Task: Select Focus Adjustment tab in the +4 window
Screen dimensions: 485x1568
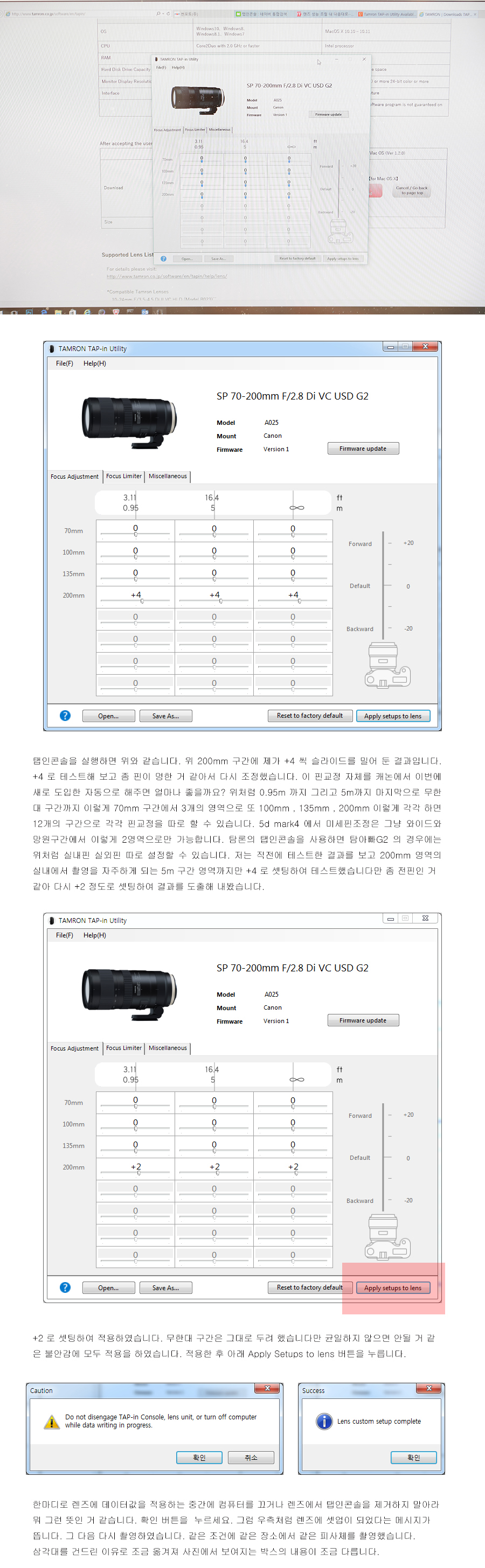Action: 74,477
